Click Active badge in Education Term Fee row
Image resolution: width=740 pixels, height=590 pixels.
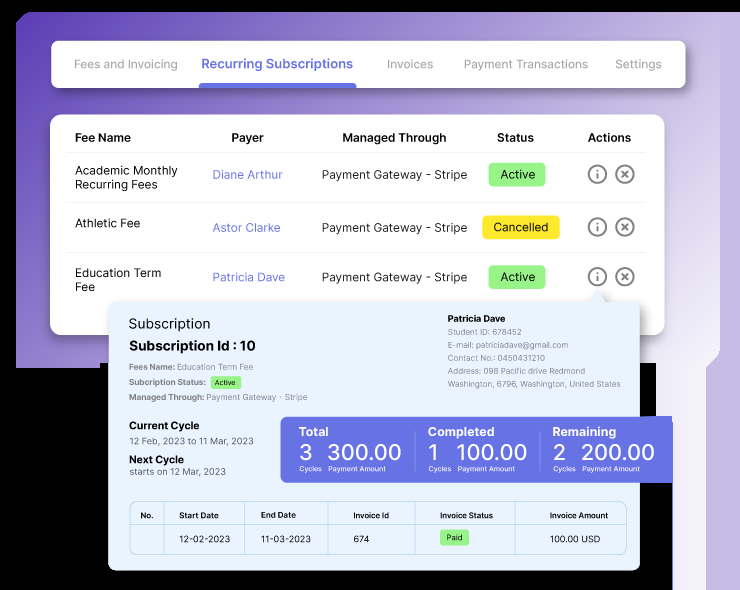(517, 277)
